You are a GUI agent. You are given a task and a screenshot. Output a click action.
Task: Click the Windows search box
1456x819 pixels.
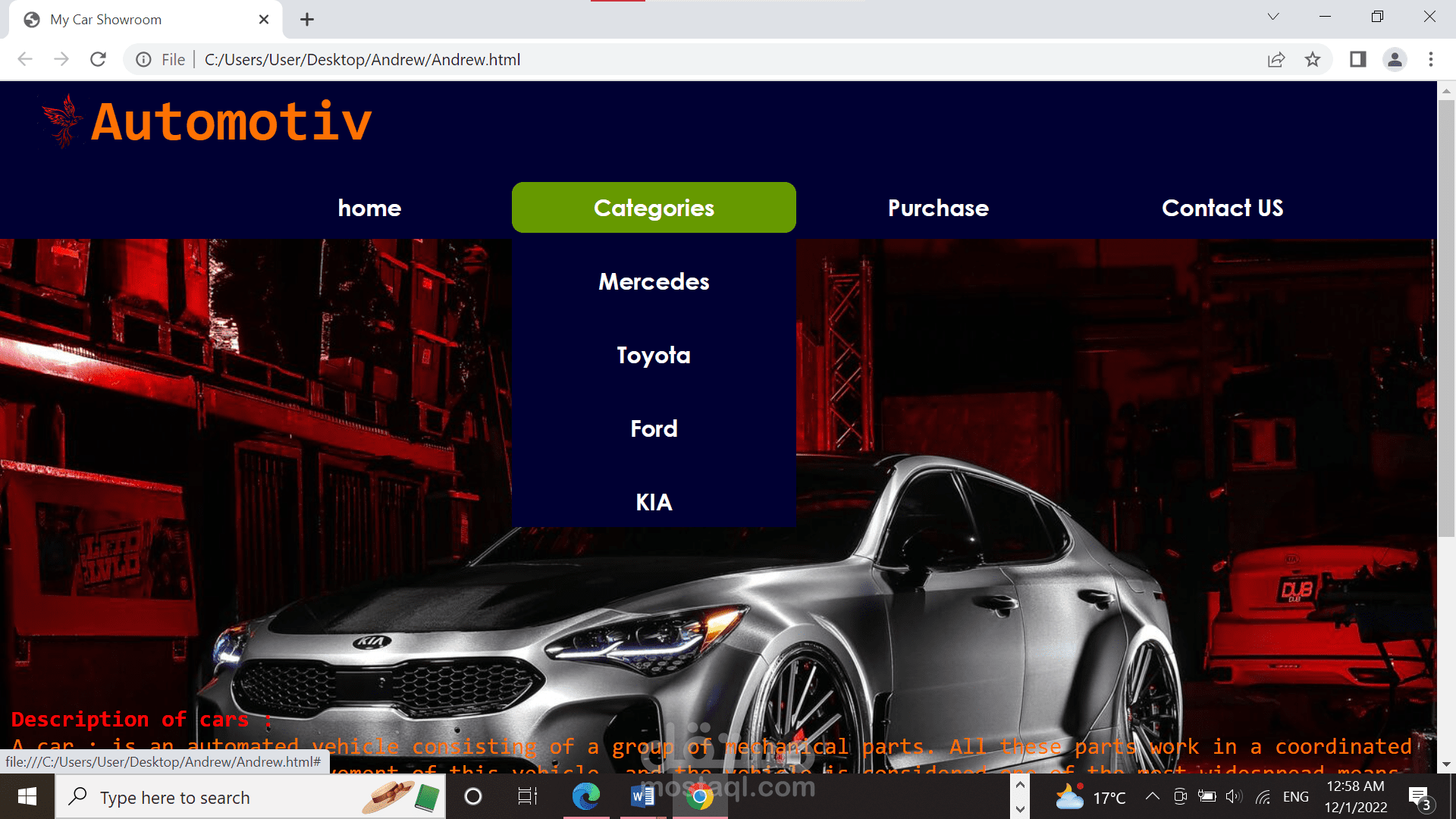click(250, 797)
